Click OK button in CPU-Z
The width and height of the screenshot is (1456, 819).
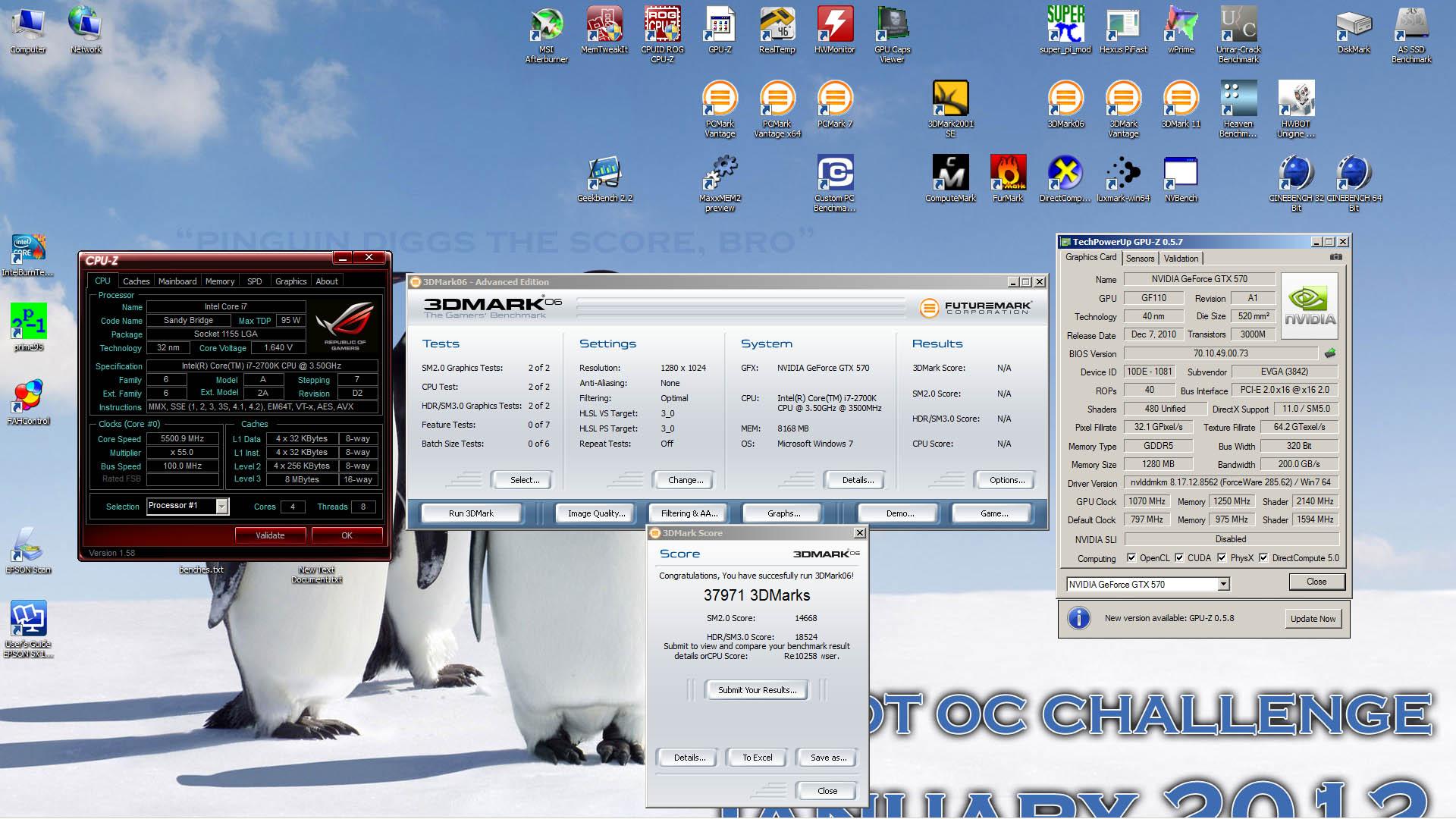tap(347, 535)
